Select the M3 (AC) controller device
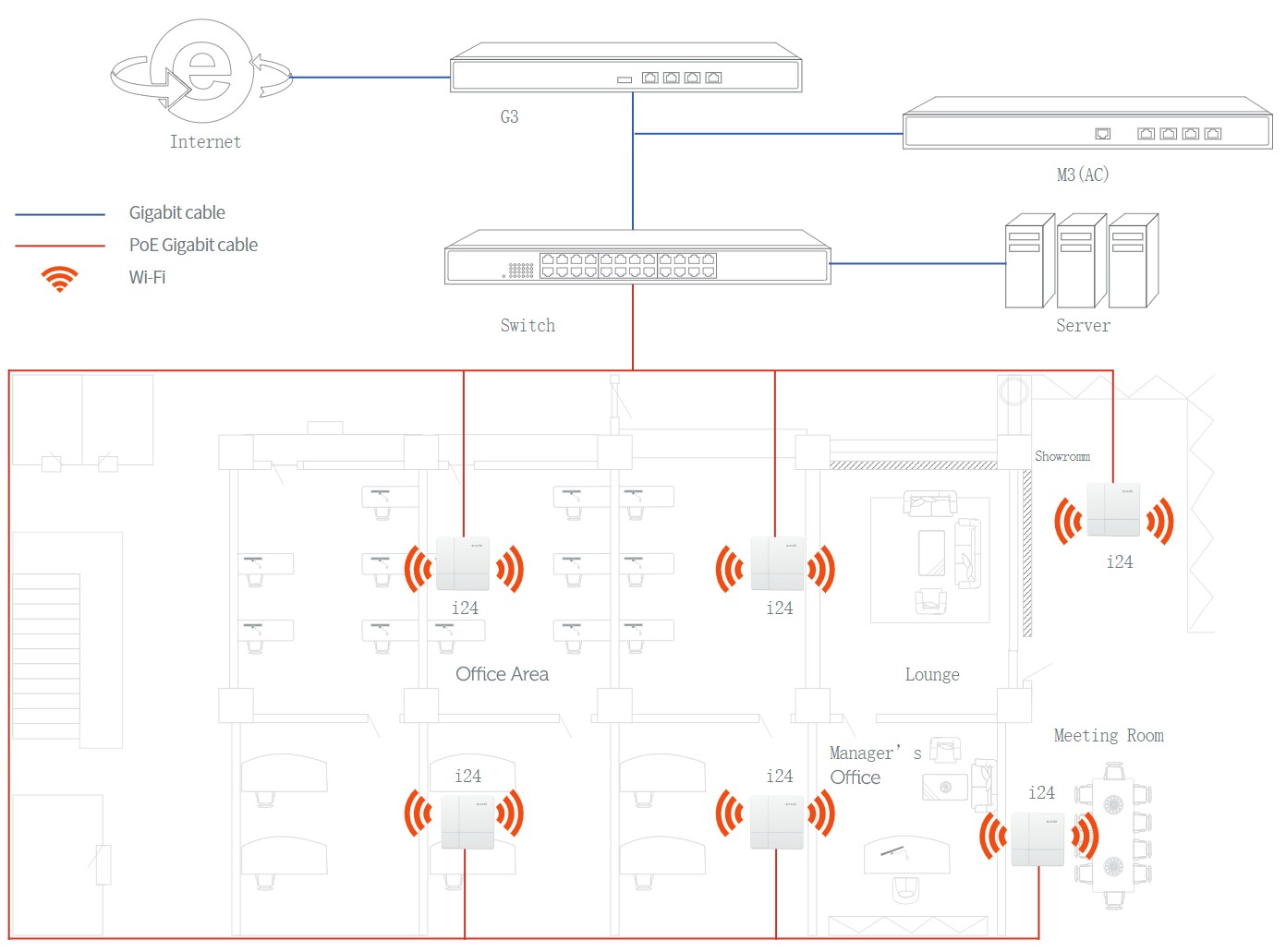Screen dimensions: 1286x952 (x=1086, y=123)
